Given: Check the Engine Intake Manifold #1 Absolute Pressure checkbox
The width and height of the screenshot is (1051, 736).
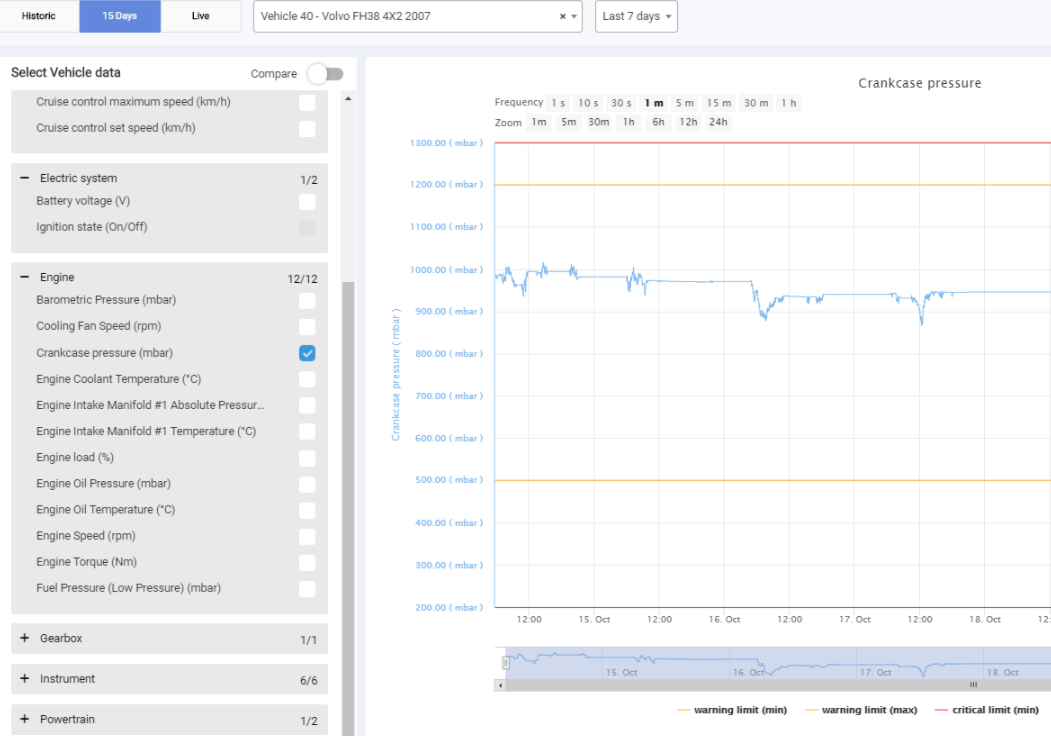Looking at the screenshot, I should [307, 406].
